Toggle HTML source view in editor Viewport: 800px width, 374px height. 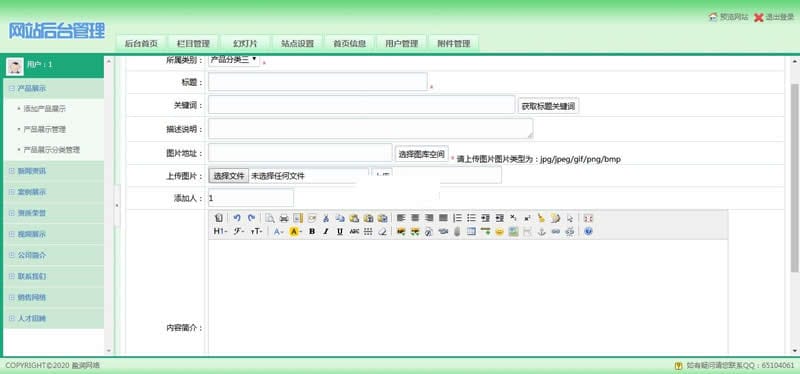coord(218,218)
